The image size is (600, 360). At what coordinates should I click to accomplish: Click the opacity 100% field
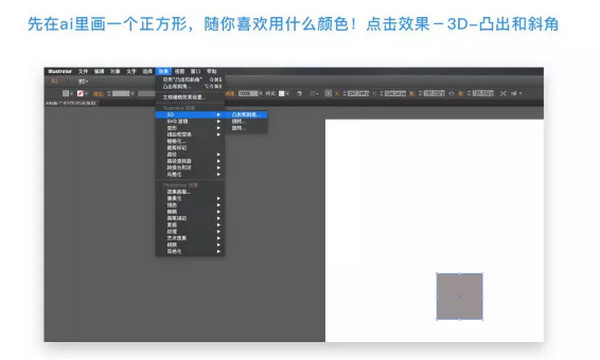coord(248,93)
